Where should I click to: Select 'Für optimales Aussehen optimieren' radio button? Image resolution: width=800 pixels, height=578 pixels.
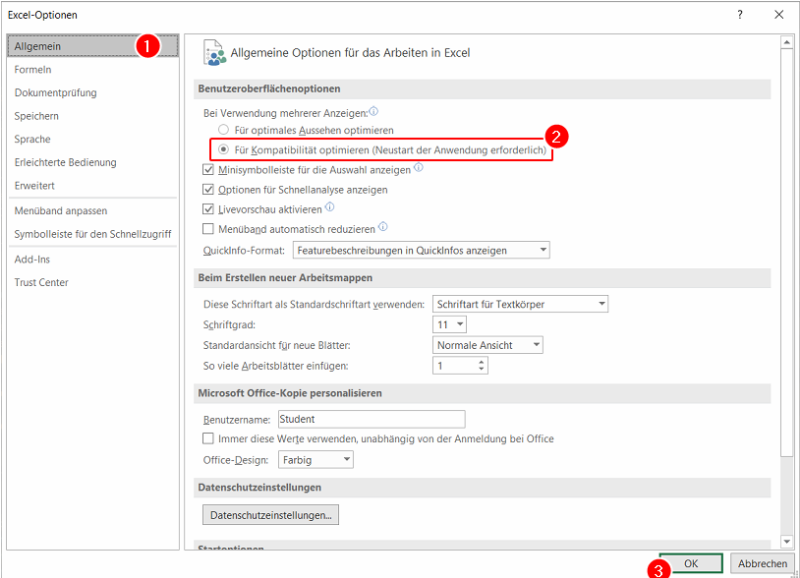pyautogui.click(x=223, y=130)
